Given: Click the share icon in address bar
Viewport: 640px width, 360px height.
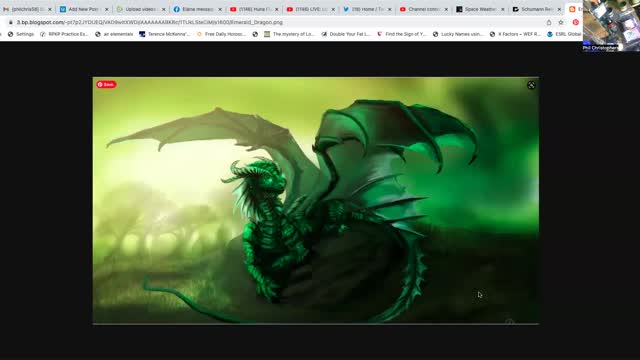Looking at the screenshot, I should [x=549, y=22].
